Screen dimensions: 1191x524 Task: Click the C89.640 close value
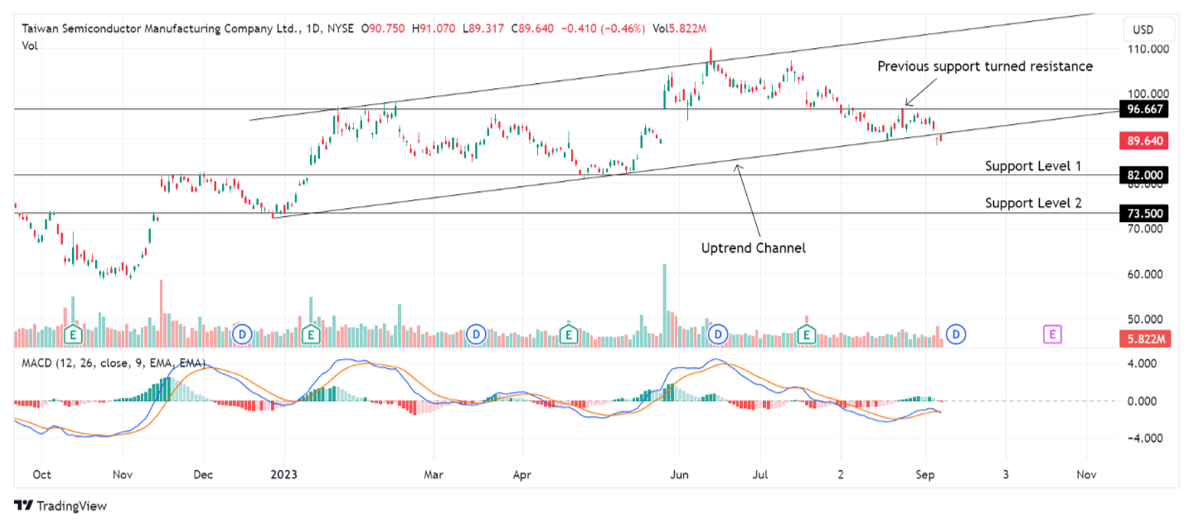pos(532,29)
